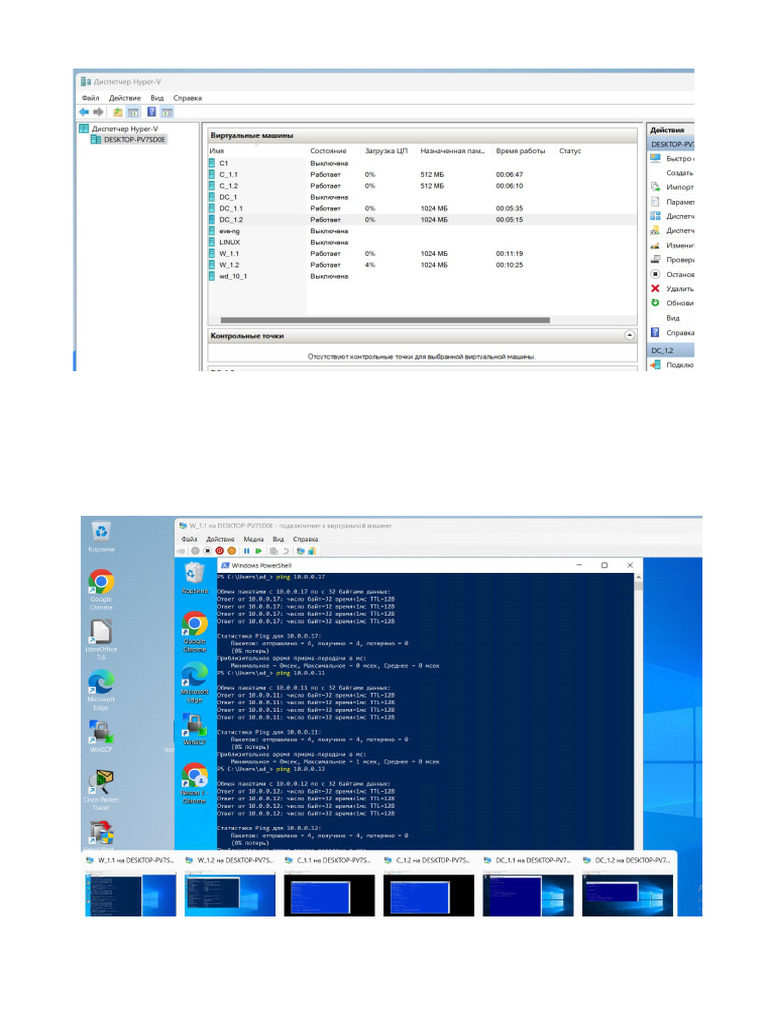This screenshot has height=1024, width=768.
Task: Select the LINUX virtual machine
Action: (422, 242)
